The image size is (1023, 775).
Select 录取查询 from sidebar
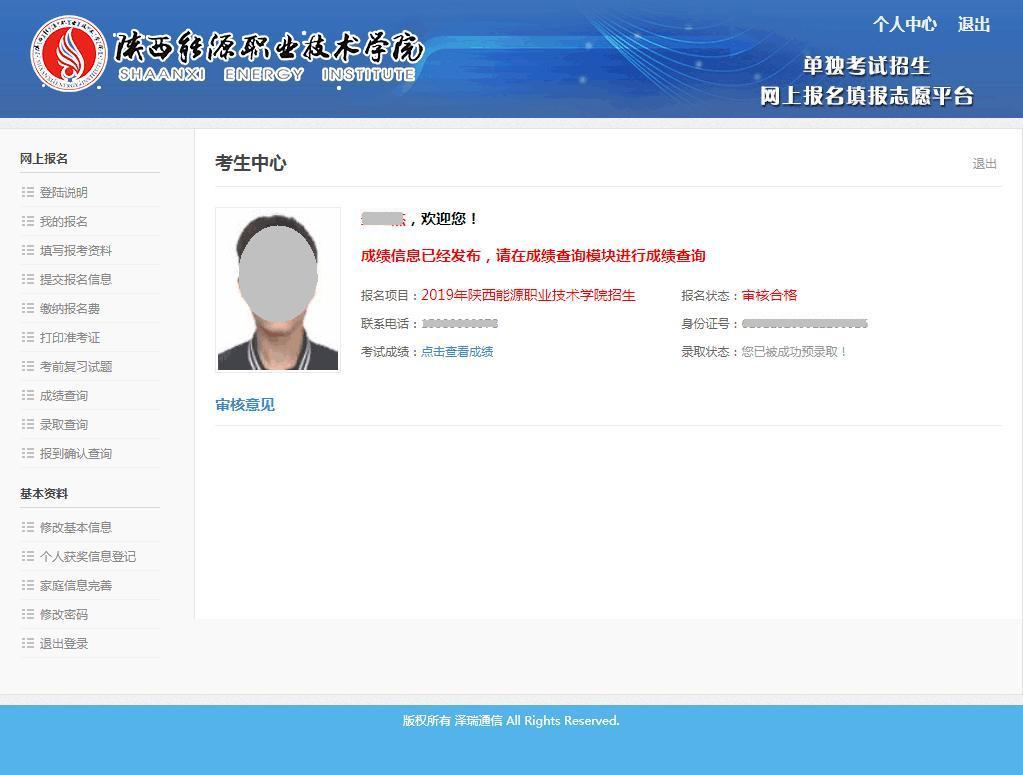coord(64,425)
